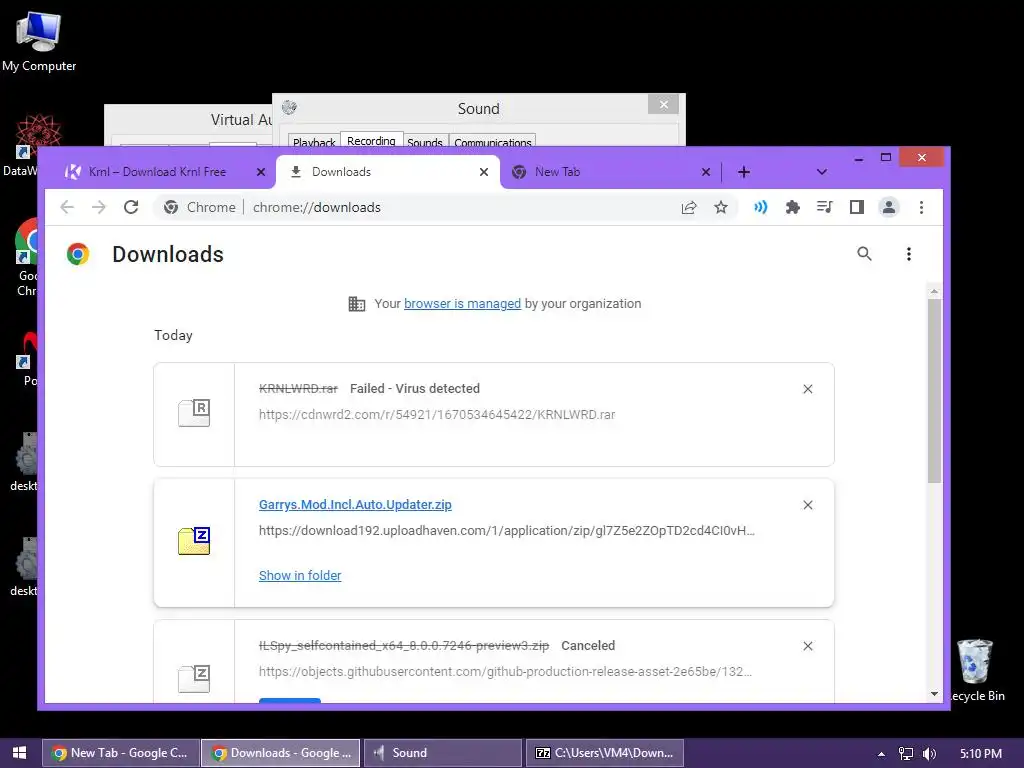
Task: Select the Downloads - Google Chrome taskbar item
Action: coord(281,753)
